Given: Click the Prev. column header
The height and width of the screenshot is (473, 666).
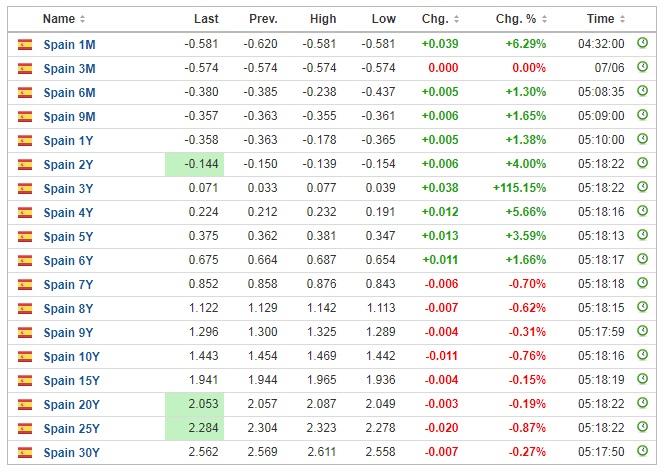Looking at the screenshot, I should 263,19.
